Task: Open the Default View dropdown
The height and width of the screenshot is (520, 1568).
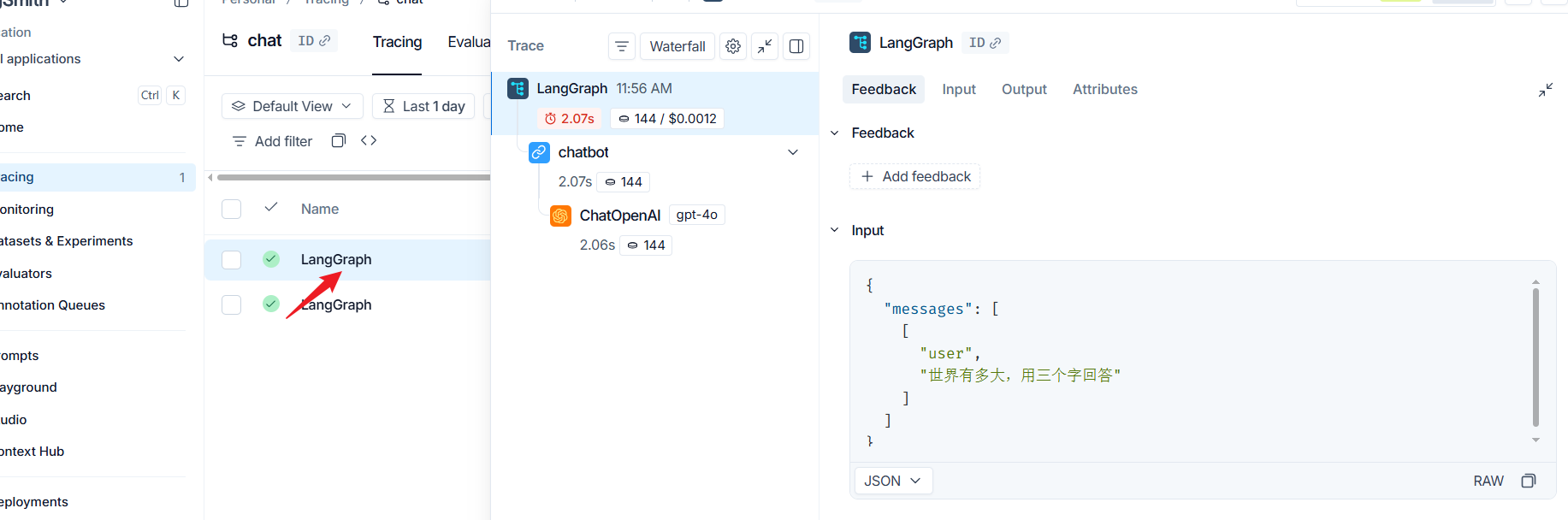Action: click(x=293, y=106)
